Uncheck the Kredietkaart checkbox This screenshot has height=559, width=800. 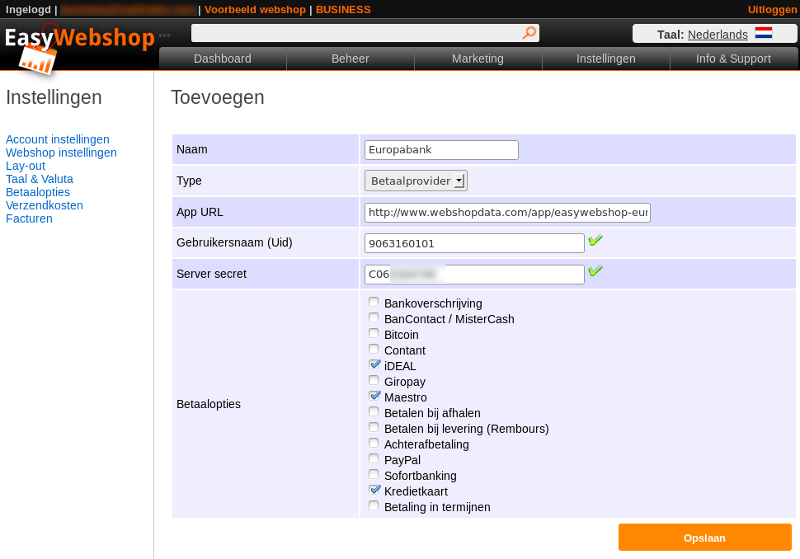coord(374,490)
